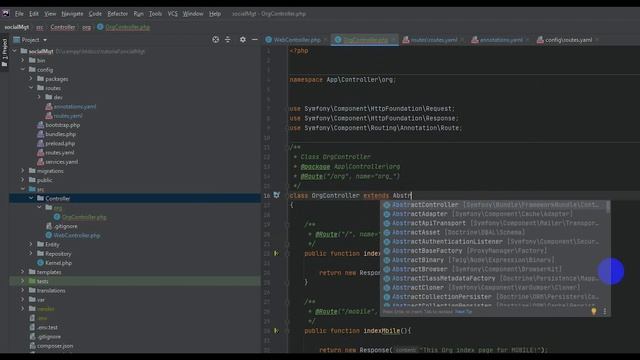Click the config\routes.yaml tab YAML icon
640x360 pixels.
click(540, 40)
